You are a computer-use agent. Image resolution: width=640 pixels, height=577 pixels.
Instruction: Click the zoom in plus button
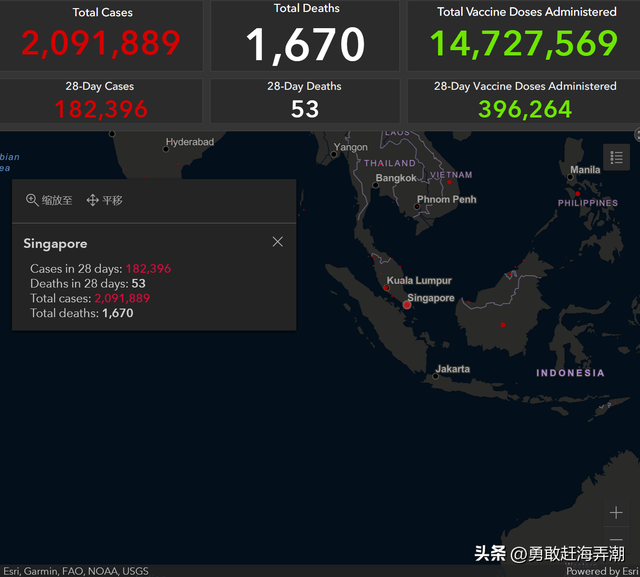tap(616, 512)
